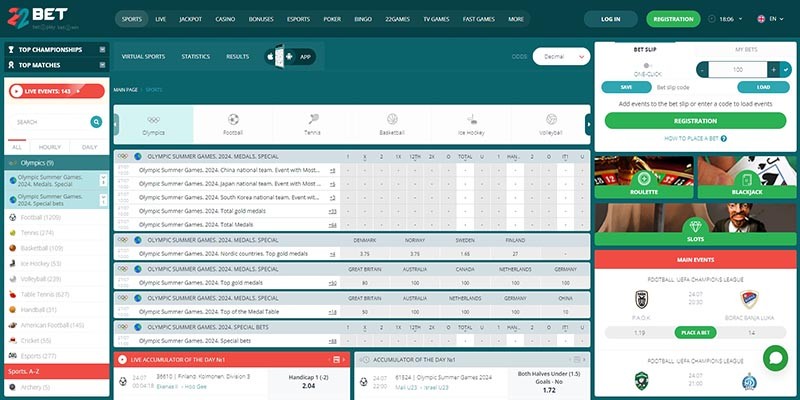
Task: Expand +88 markets for Special bets
Action: (332, 341)
